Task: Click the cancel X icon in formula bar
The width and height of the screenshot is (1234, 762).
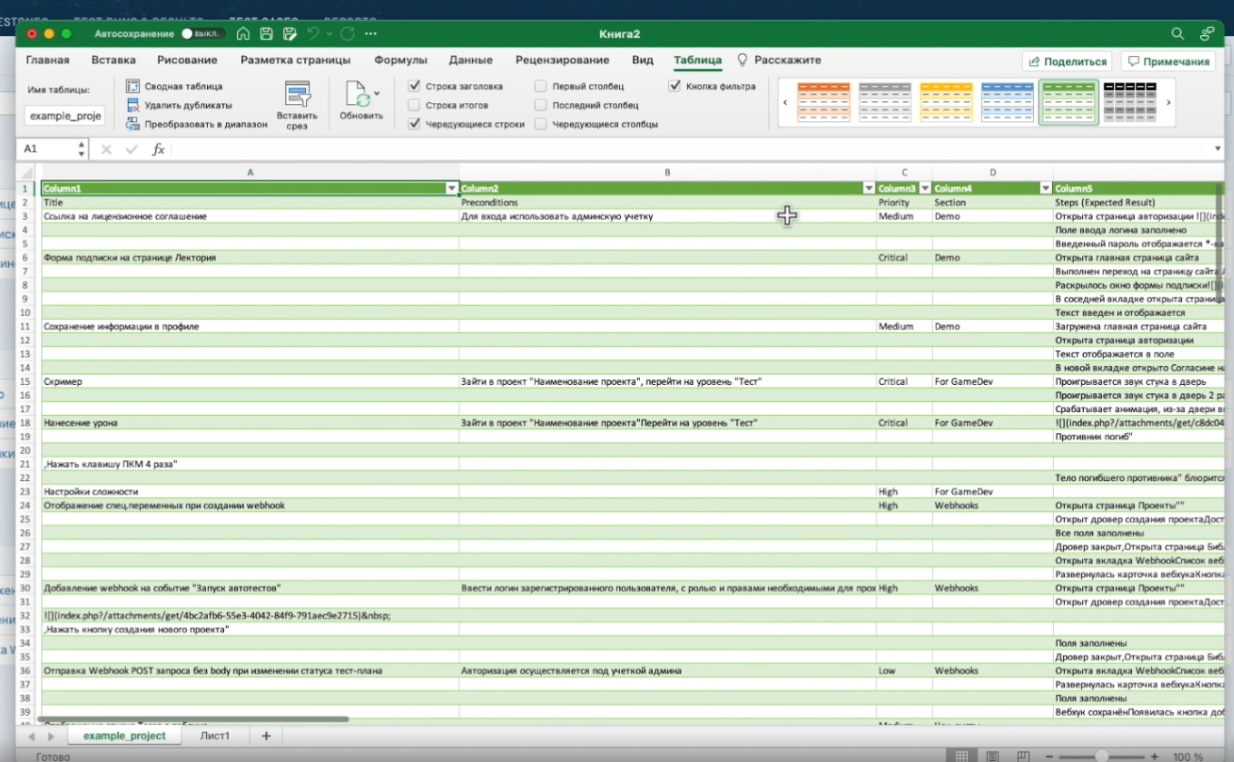Action: pos(107,150)
